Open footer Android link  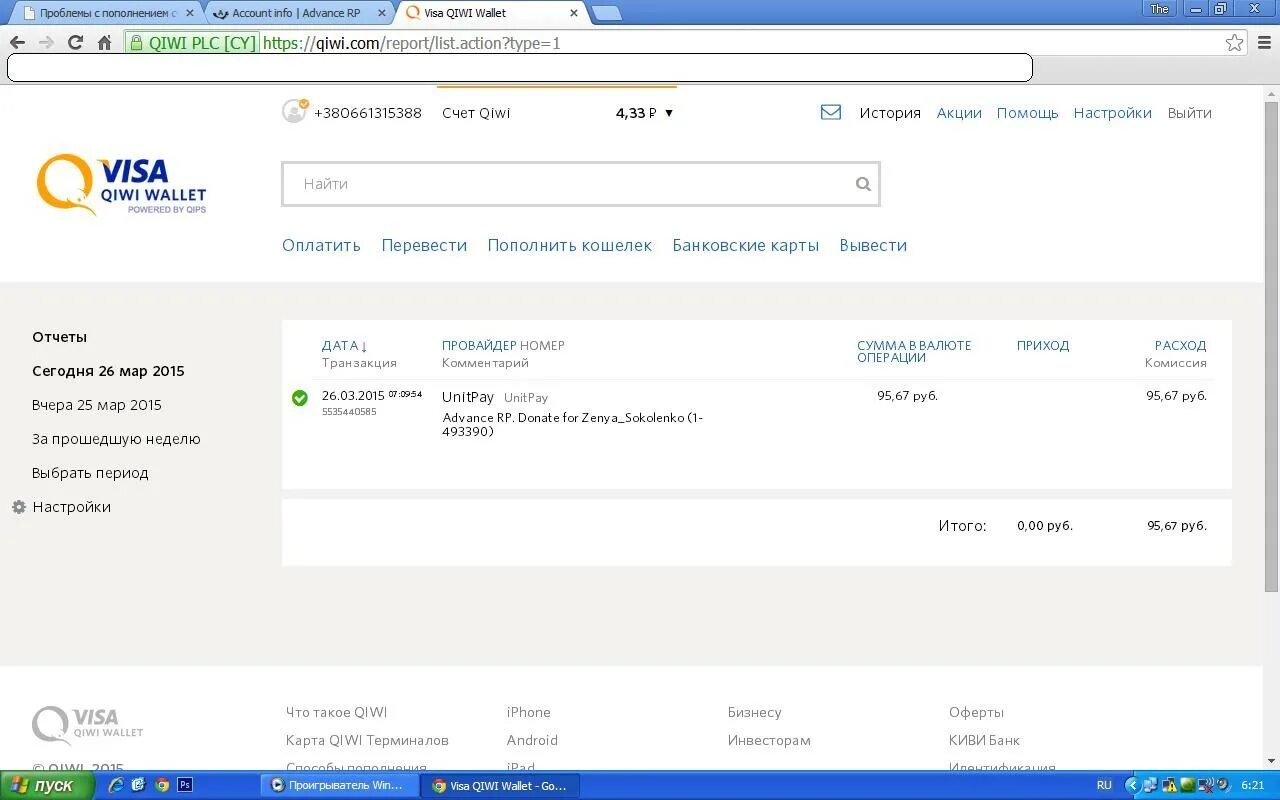(x=532, y=740)
